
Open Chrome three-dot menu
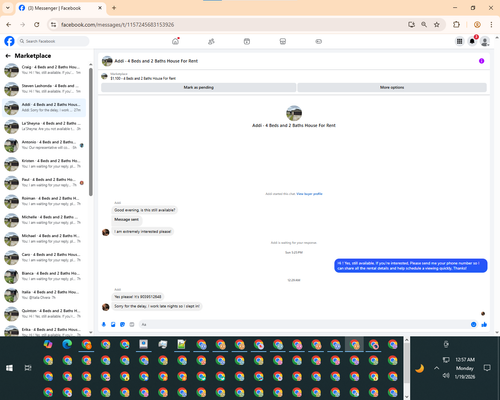pos(491,25)
